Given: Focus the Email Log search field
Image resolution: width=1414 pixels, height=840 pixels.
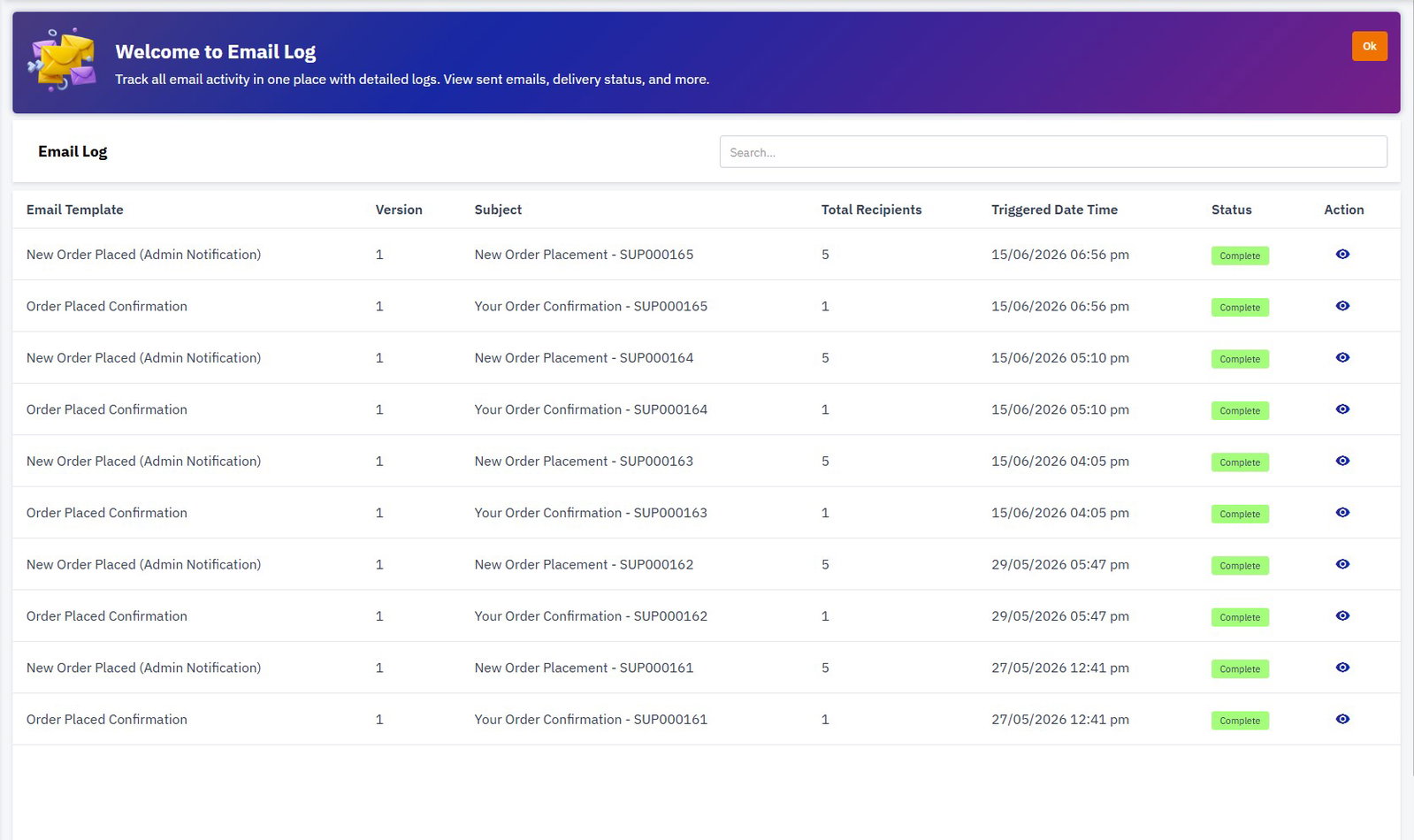Looking at the screenshot, I should tap(1053, 152).
